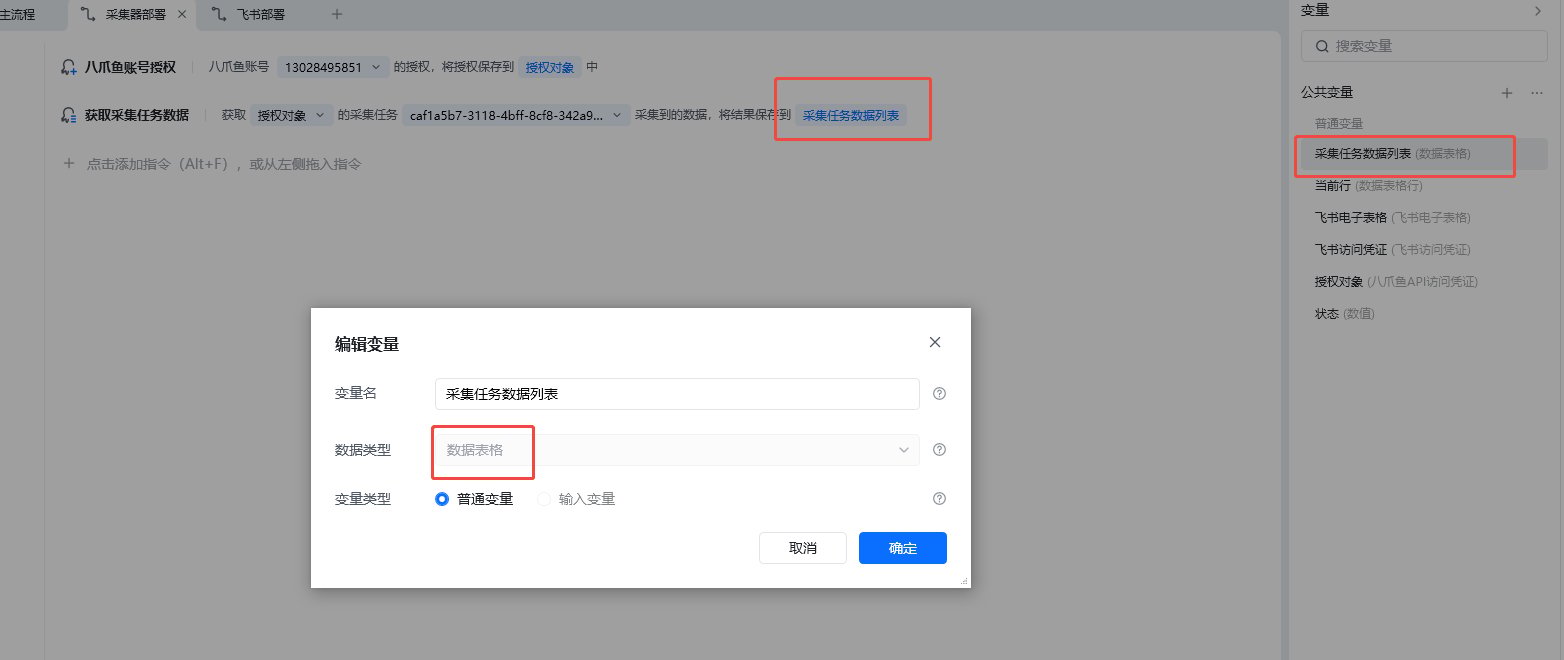Click the 搜索变量 search field
Screen dimensions: 1564x660
click(1424, 46)
